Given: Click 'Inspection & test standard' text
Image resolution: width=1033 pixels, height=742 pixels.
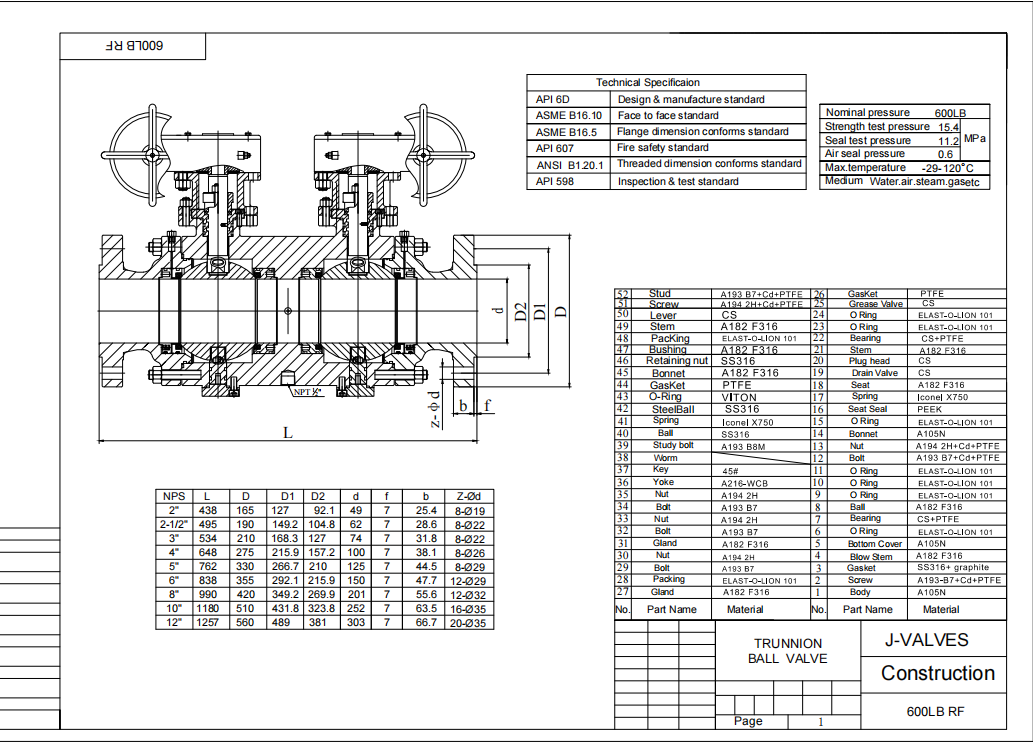Looking at the screenshot, I should (678, 181).
